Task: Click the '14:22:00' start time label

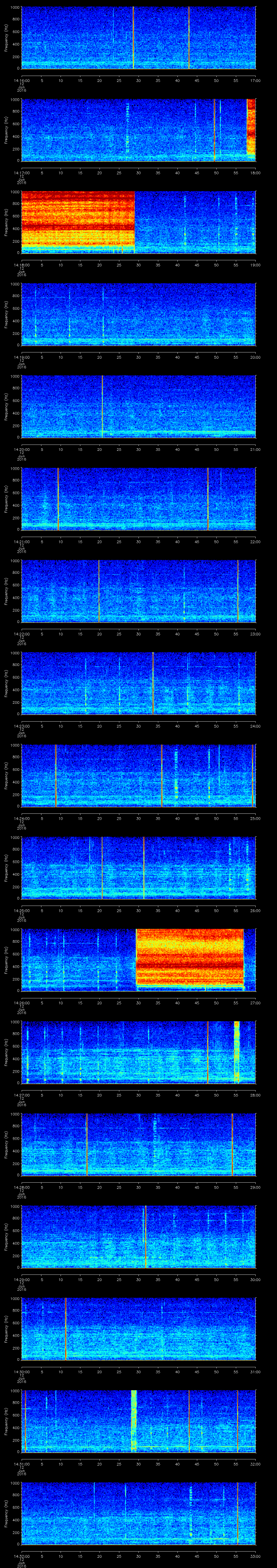Action: pos(22,634)
